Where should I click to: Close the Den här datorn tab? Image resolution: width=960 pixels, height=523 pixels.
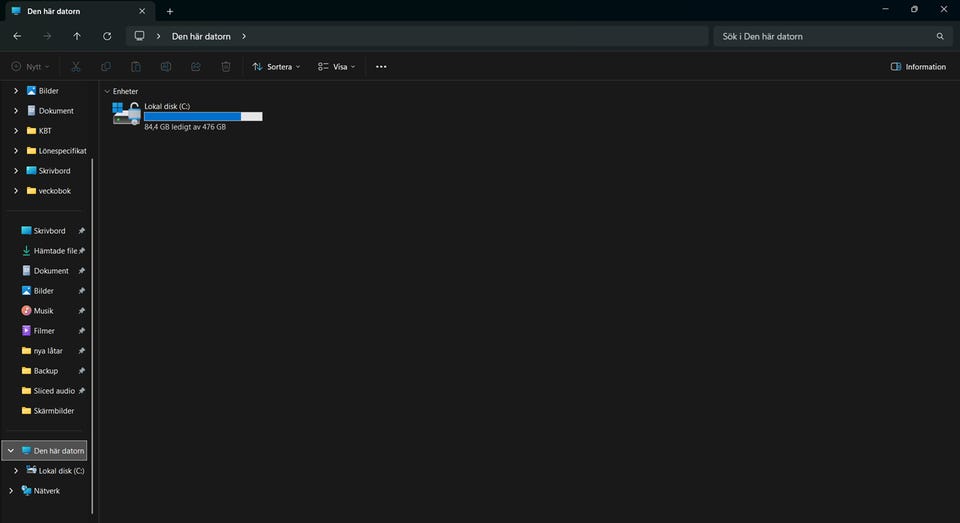coord(142,11)
